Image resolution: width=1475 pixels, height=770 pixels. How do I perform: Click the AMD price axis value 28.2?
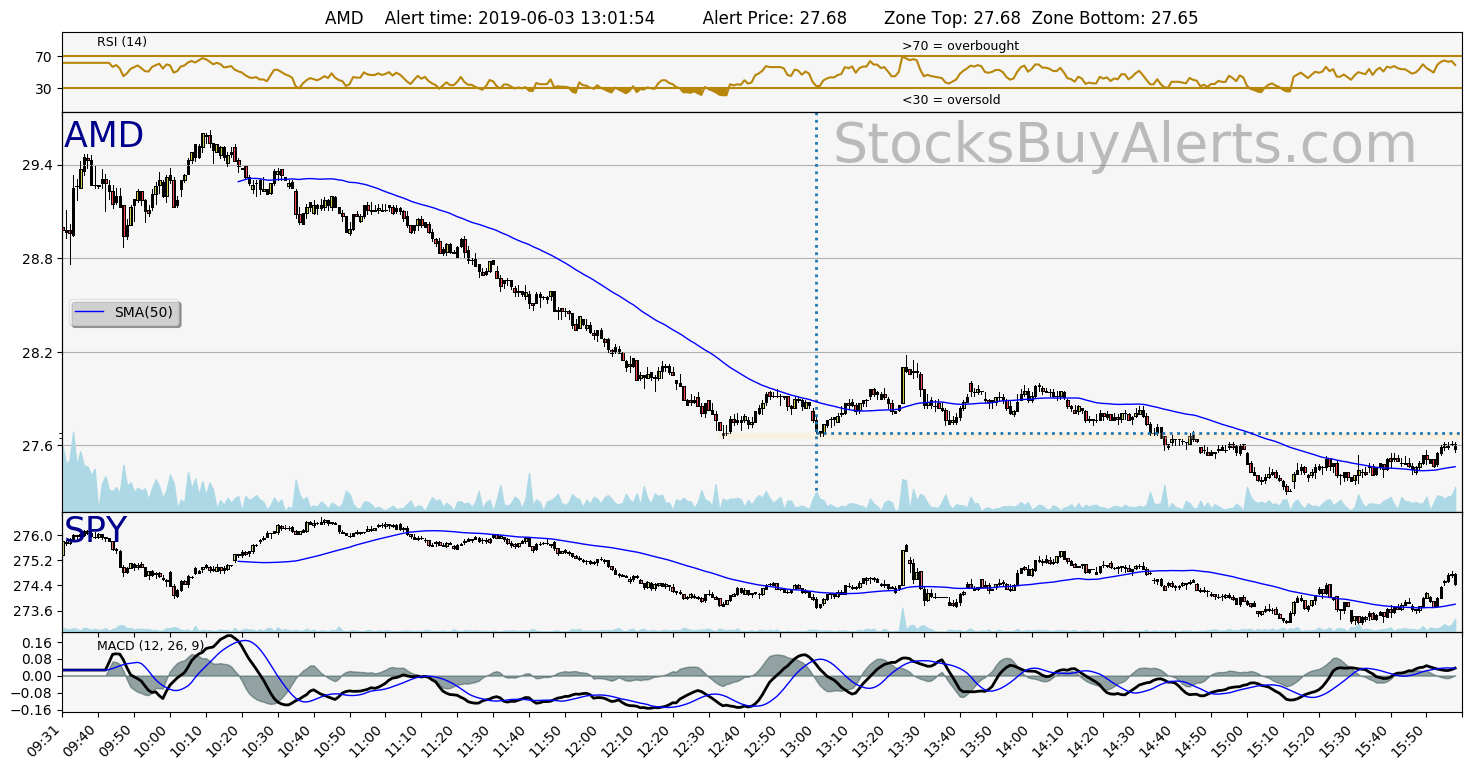pyautogui.click(x=39, y=353)
